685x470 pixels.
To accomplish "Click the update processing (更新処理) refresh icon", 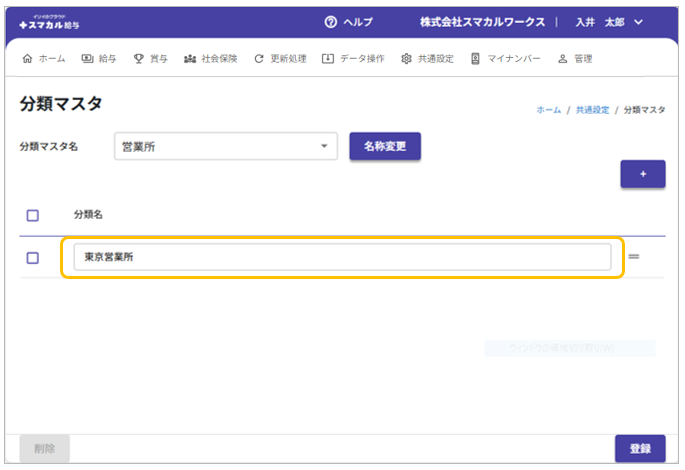I will click(x=260, y=59).
